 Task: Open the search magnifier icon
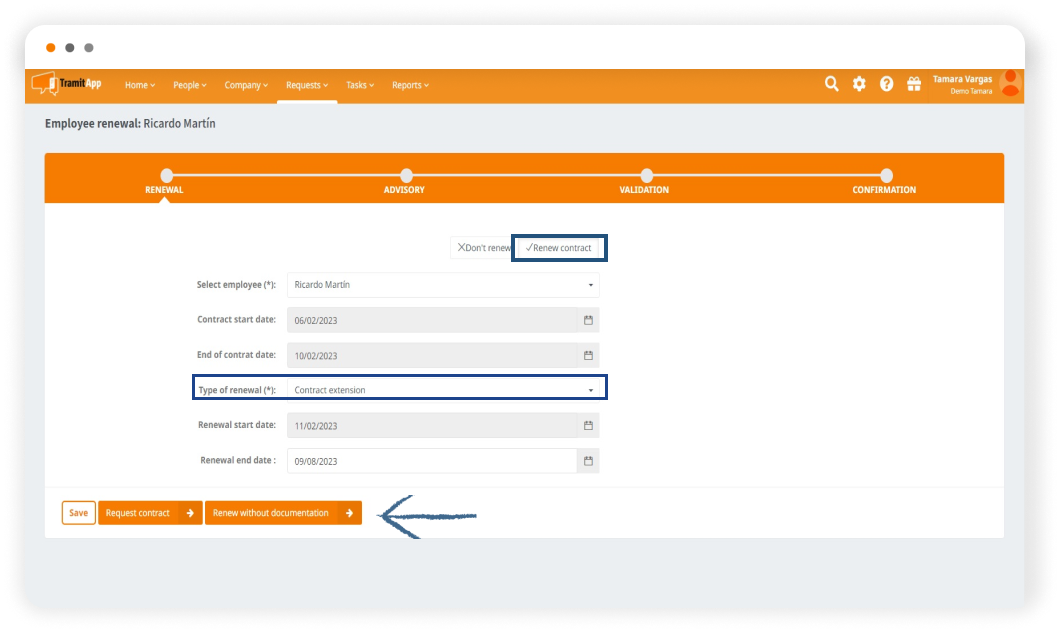831,84
